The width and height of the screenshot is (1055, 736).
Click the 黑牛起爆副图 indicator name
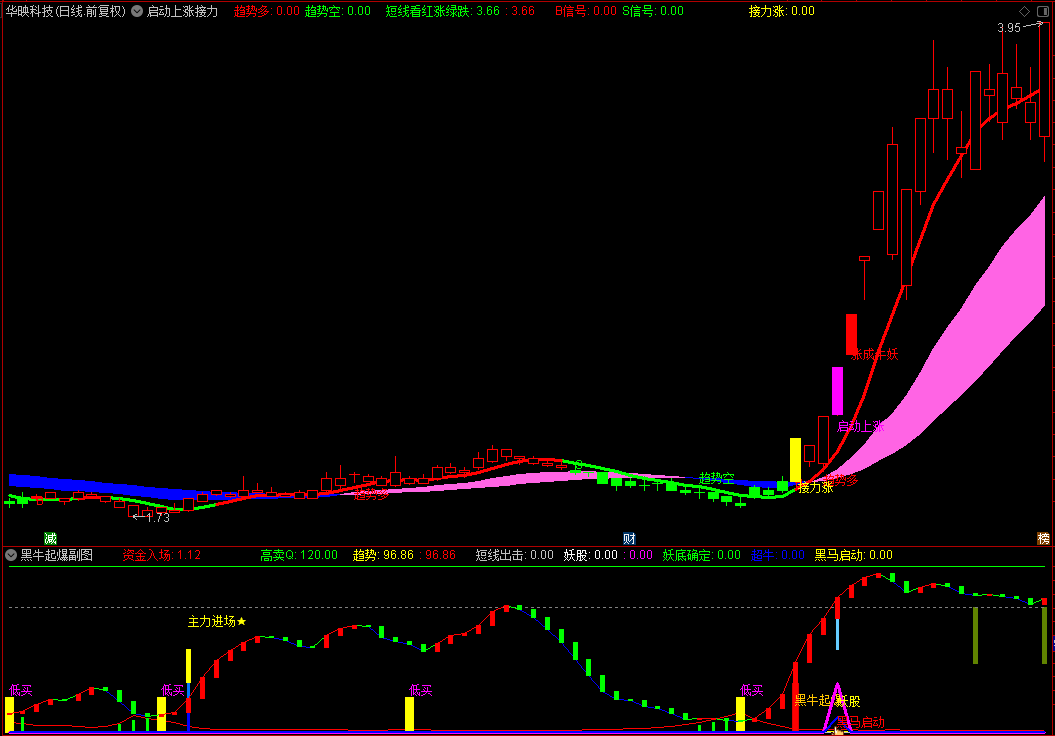(x=57, y=555)
